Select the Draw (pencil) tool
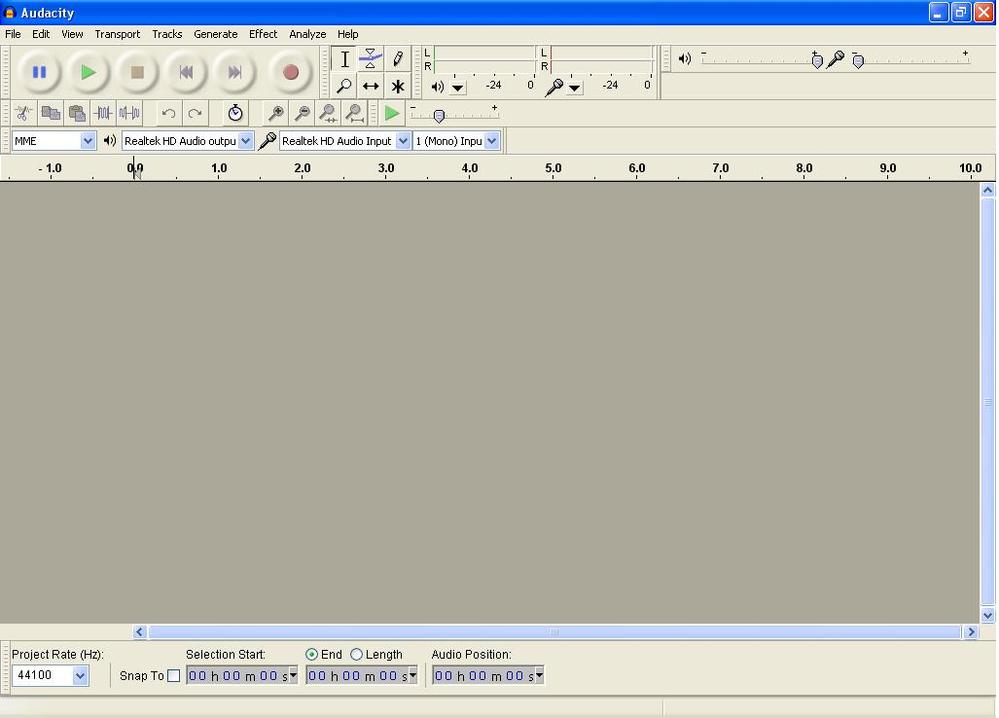The width and height of the screenshot is (999, 718). pos(398,59)
